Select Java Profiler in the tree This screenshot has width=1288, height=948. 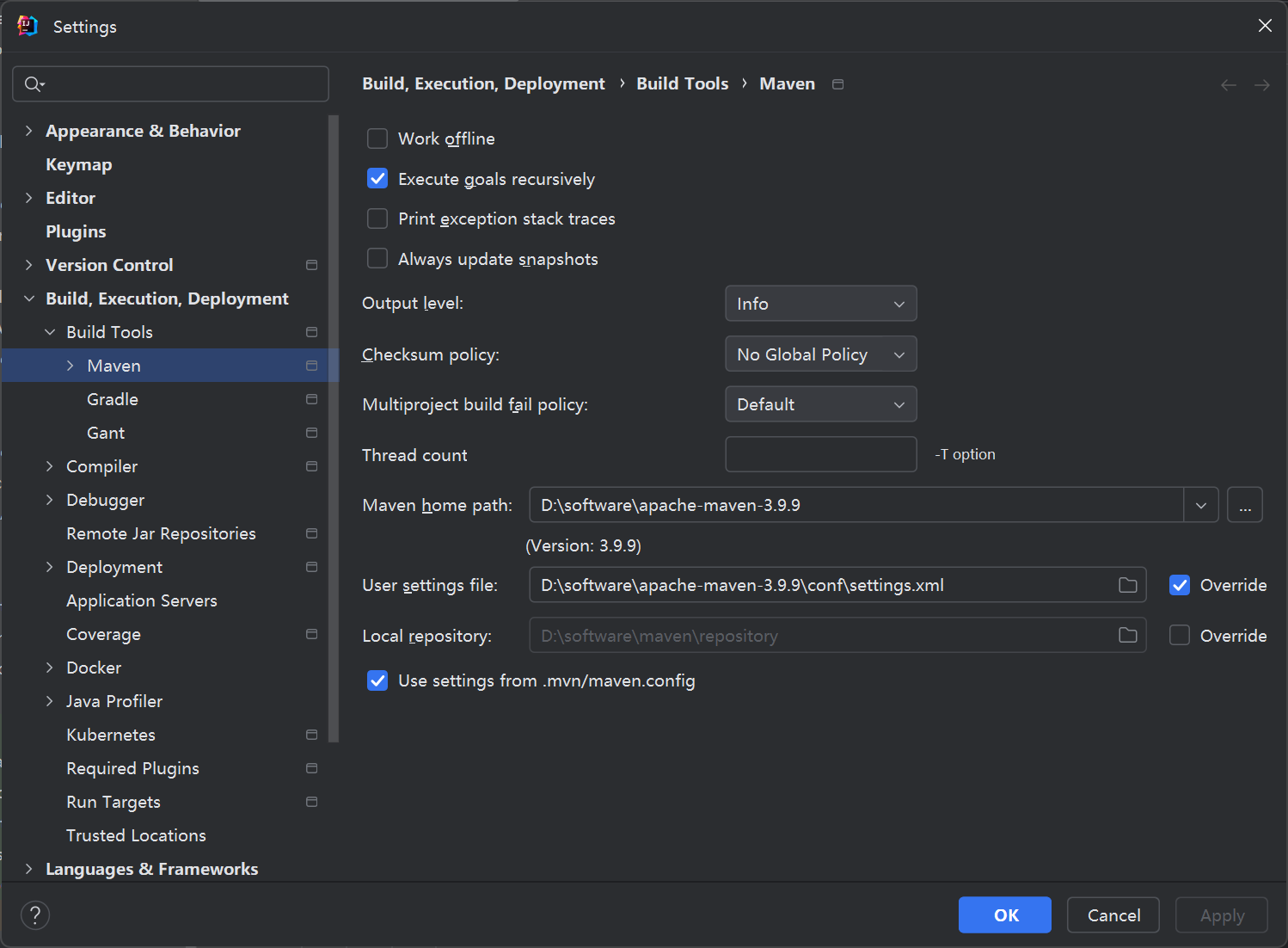(x=114, y=701)
